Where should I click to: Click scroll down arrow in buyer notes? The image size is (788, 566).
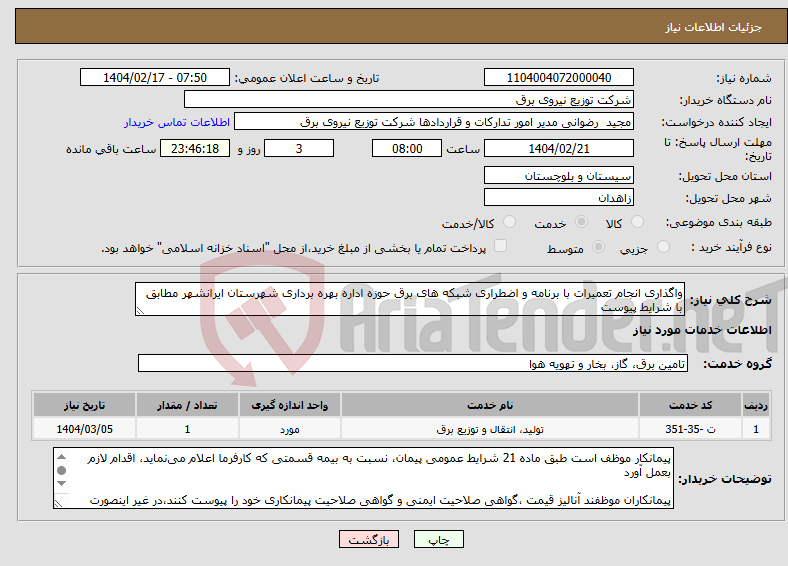61,484
